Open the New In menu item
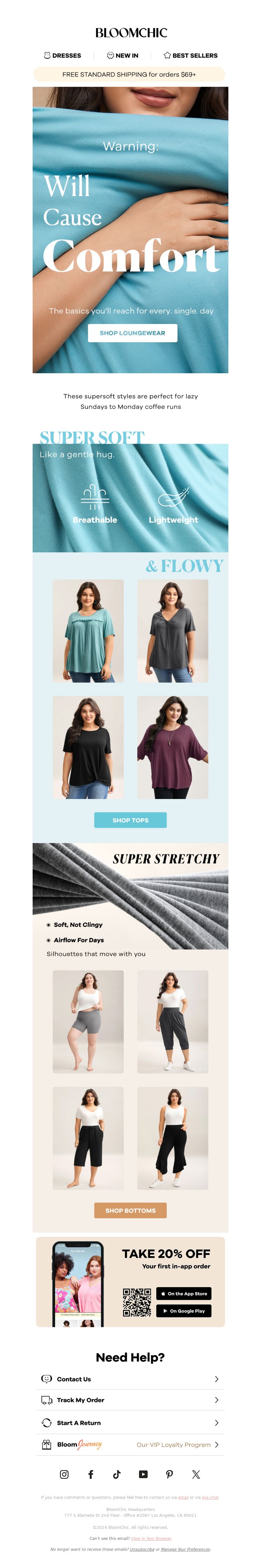 pyautogui.click(x=122, y=55)
